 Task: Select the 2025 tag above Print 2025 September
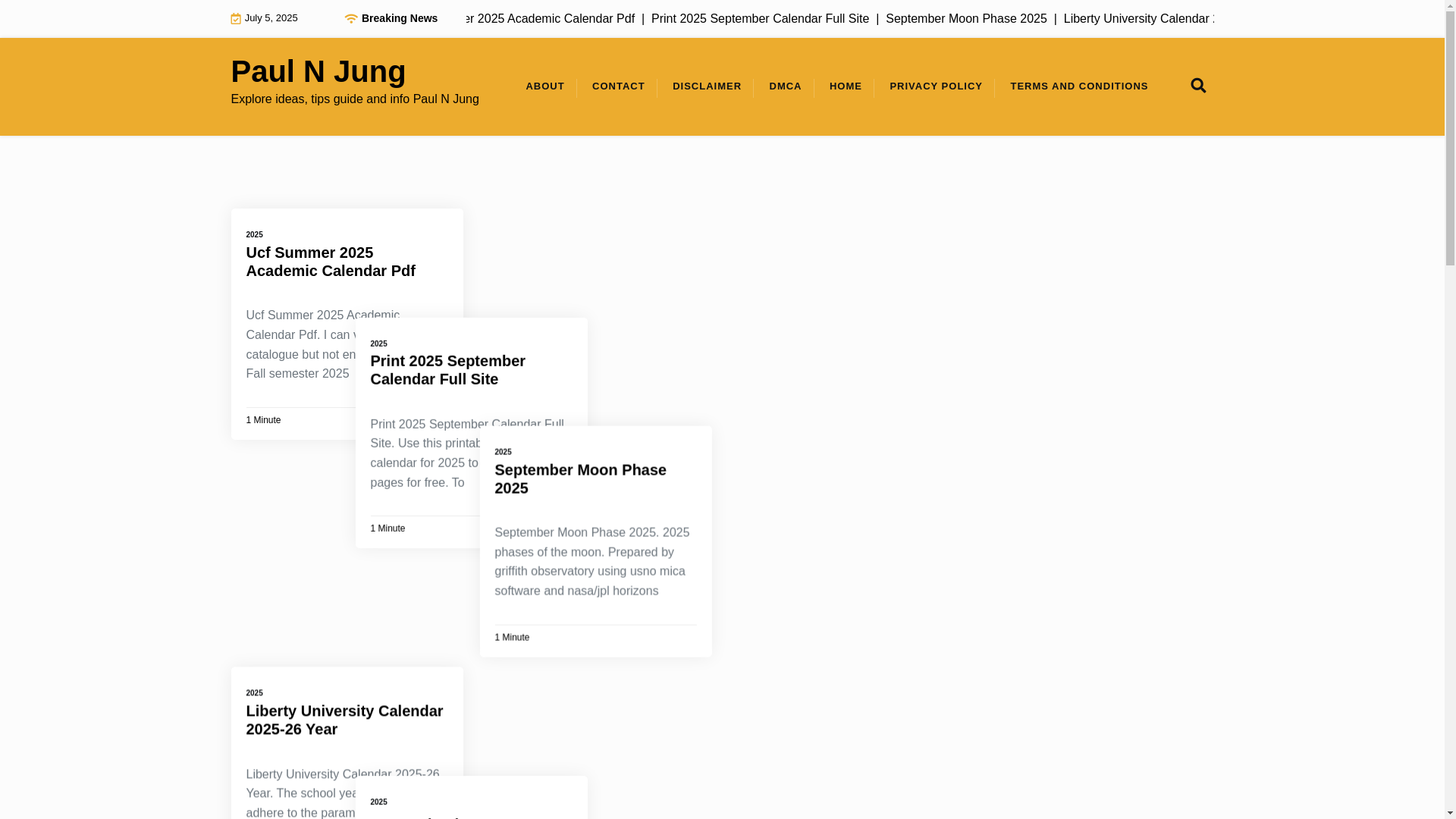click(x=378, y=344)
